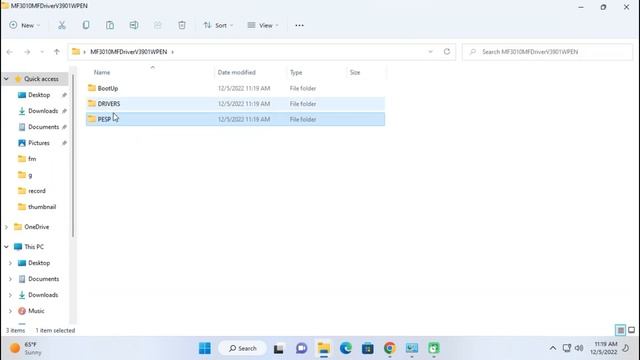640x360 pixels.
Task: Open the Windows Start button
Action: pyautogui.click(x=205, y=348)
